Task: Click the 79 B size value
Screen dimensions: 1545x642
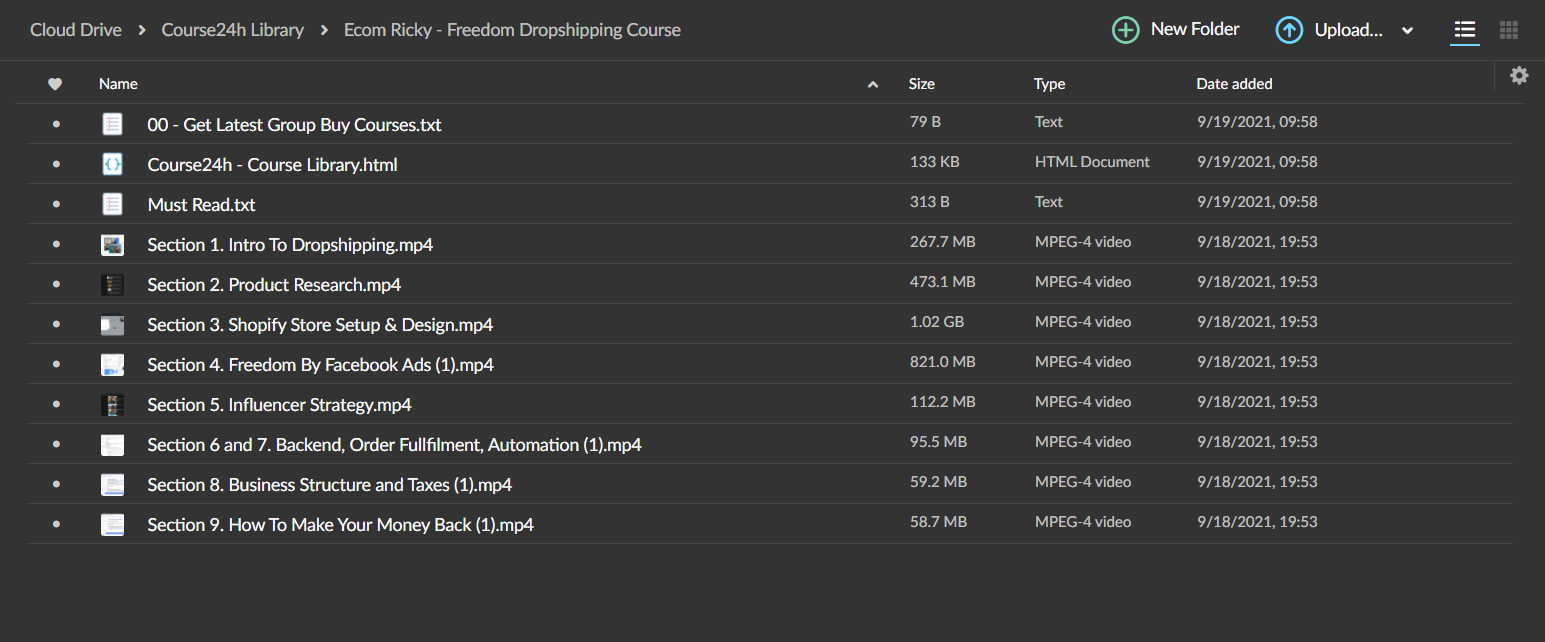Action: coord(925,122)
